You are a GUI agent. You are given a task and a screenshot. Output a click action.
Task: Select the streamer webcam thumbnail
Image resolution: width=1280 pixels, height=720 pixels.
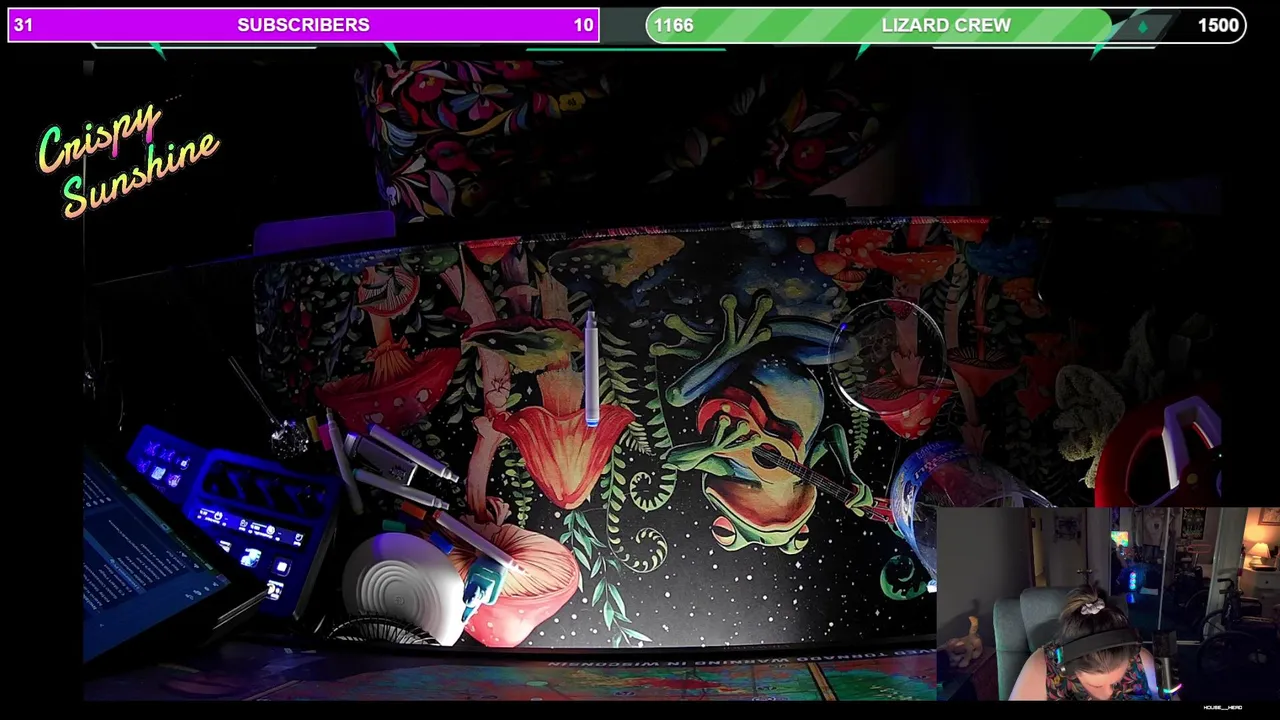1108,603
